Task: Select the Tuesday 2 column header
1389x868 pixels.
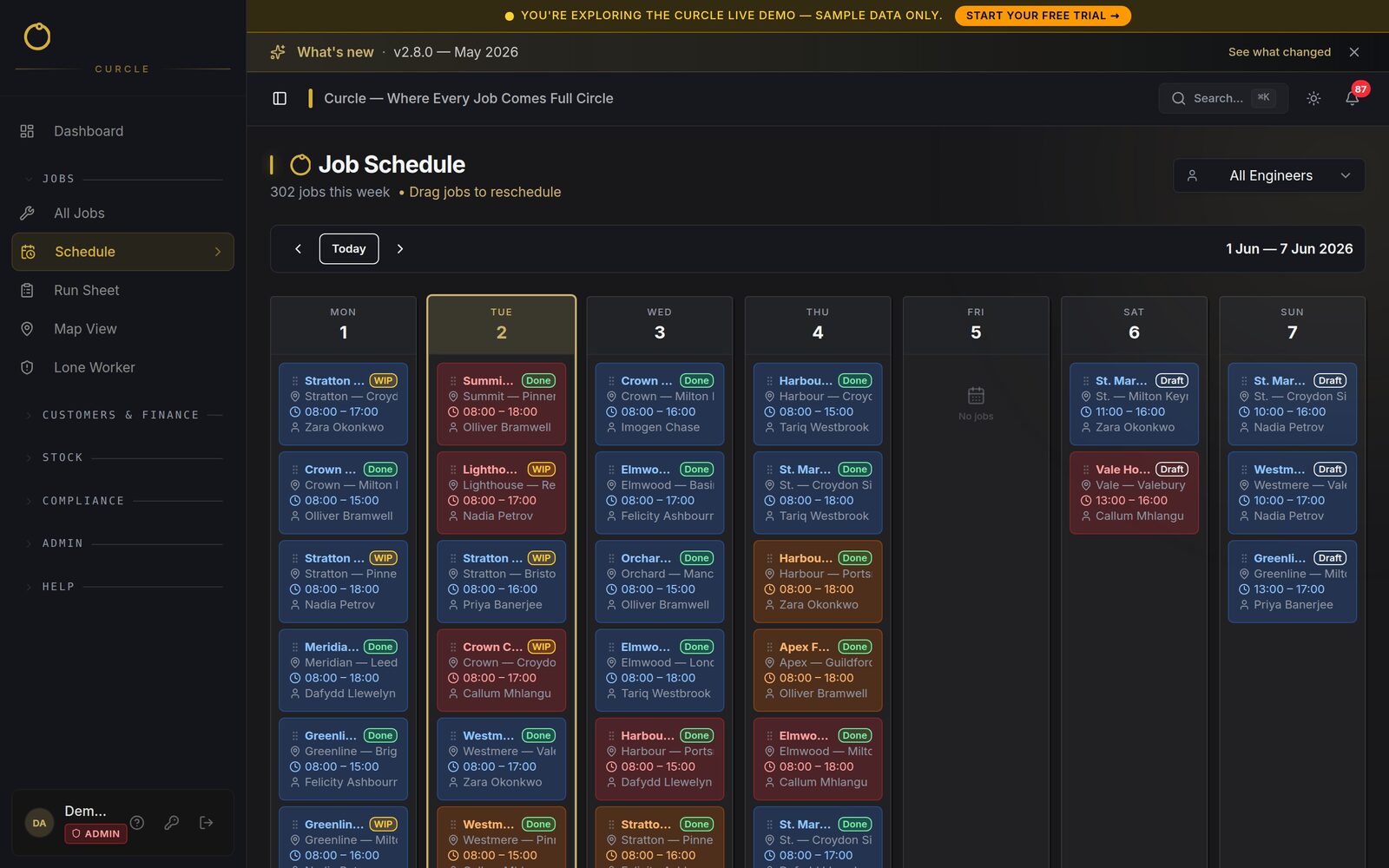Action: pyautogui.click(x=502, y=324)
